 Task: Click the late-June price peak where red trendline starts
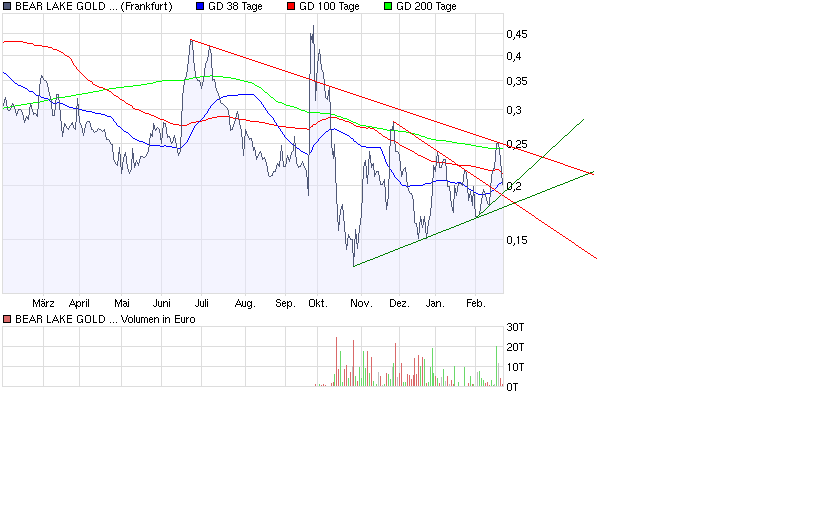(x=191, y=40)
